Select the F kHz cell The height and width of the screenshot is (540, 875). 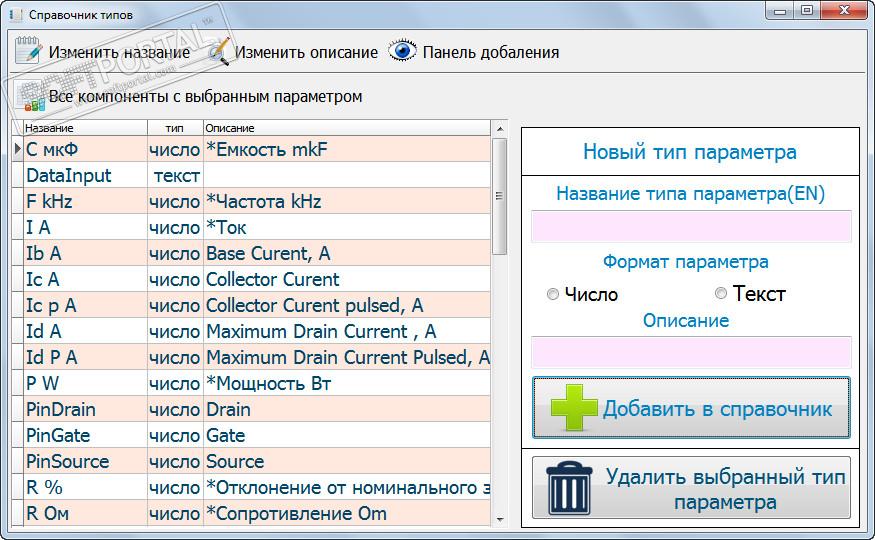click(85, 201)
